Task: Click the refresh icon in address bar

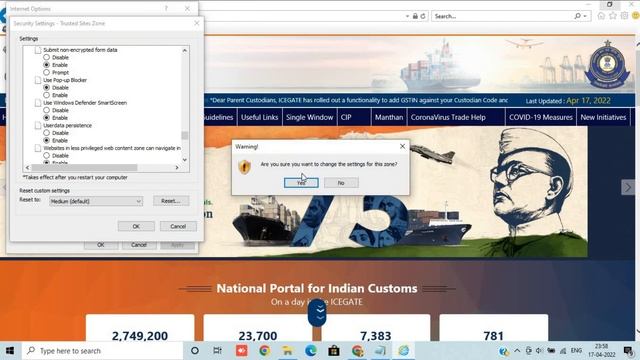Action: click(423, 16)
